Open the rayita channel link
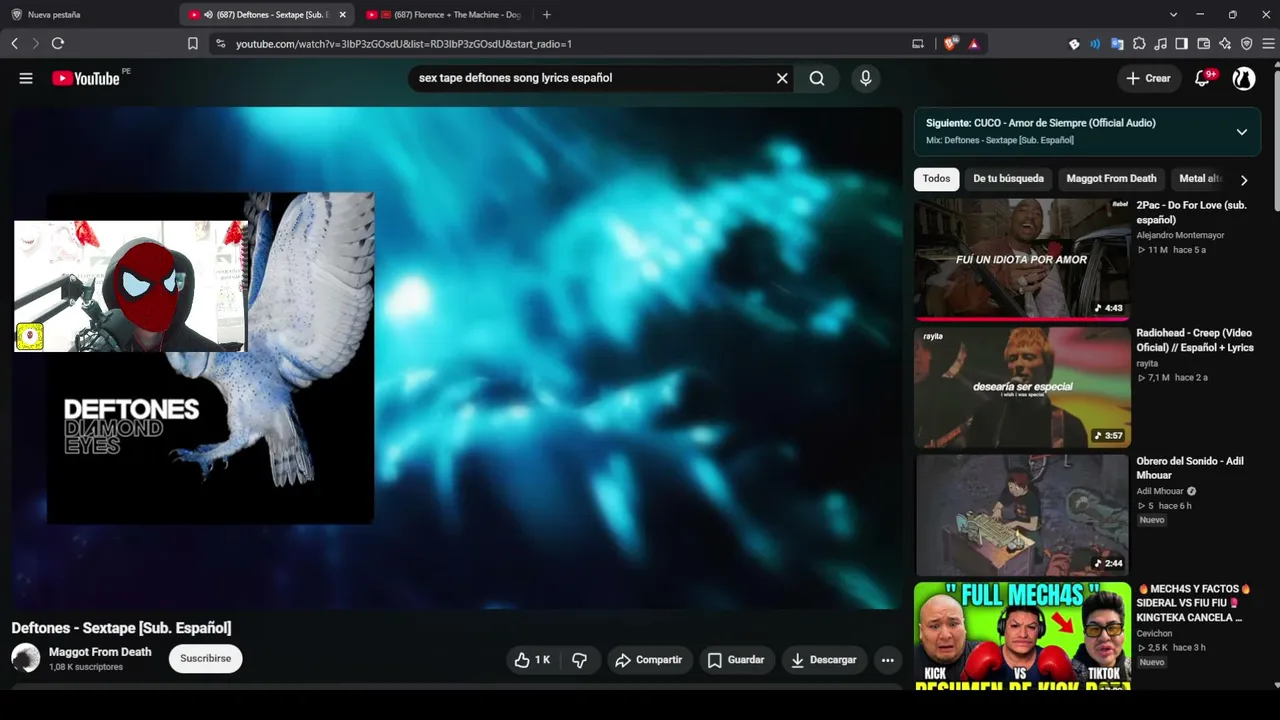 click(x=1147, y=363)
